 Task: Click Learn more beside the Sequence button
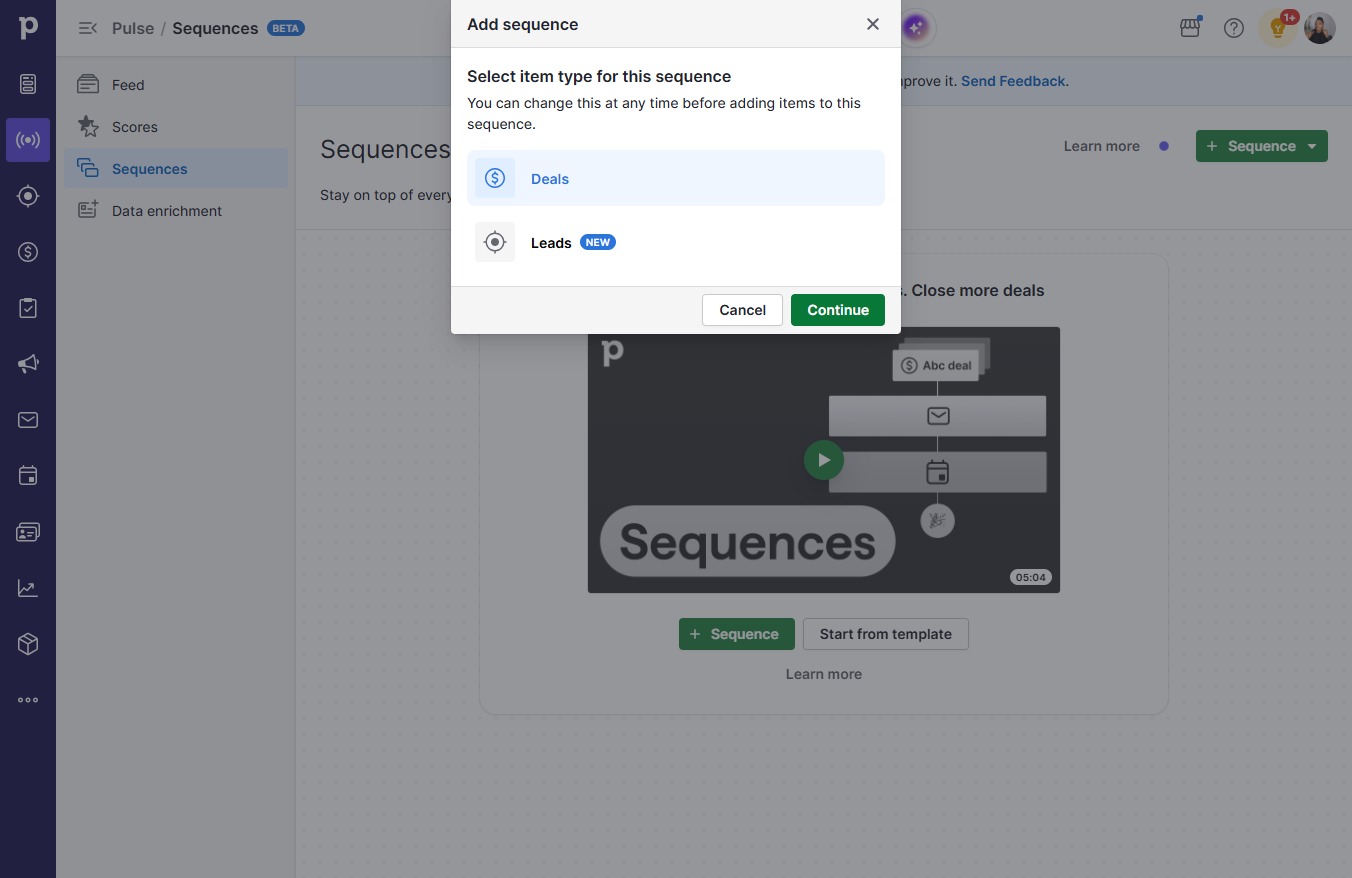point(1101,146)
